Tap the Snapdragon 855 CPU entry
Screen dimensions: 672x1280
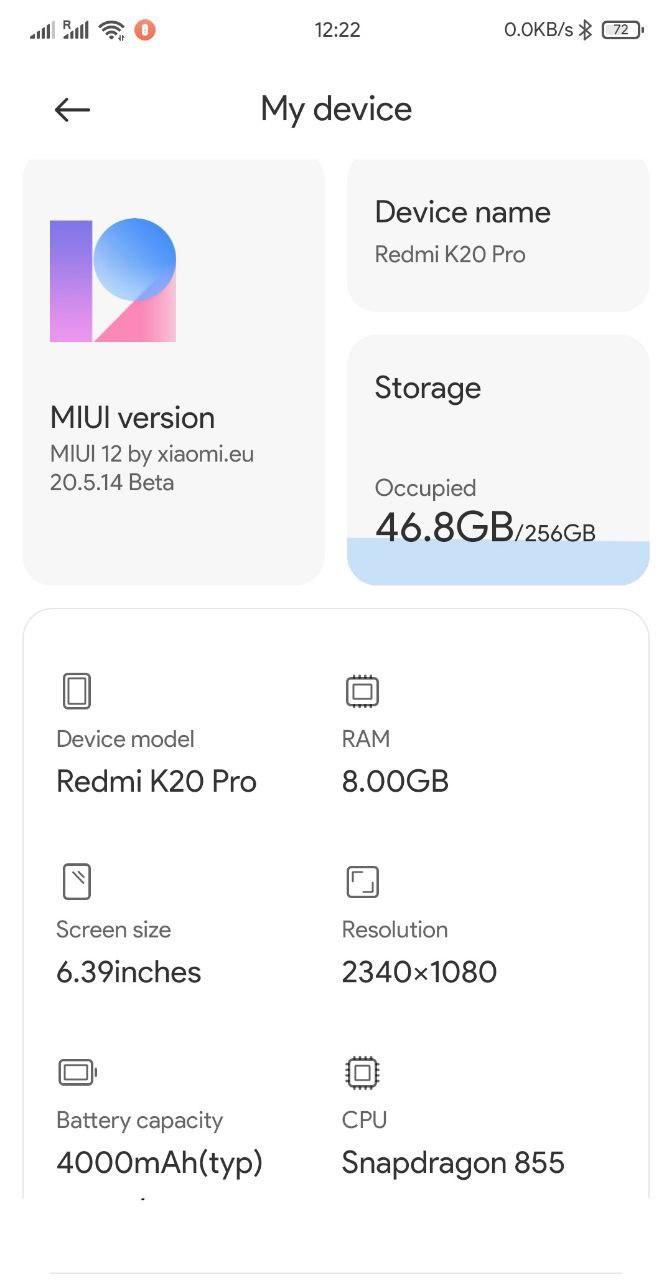453,1163
